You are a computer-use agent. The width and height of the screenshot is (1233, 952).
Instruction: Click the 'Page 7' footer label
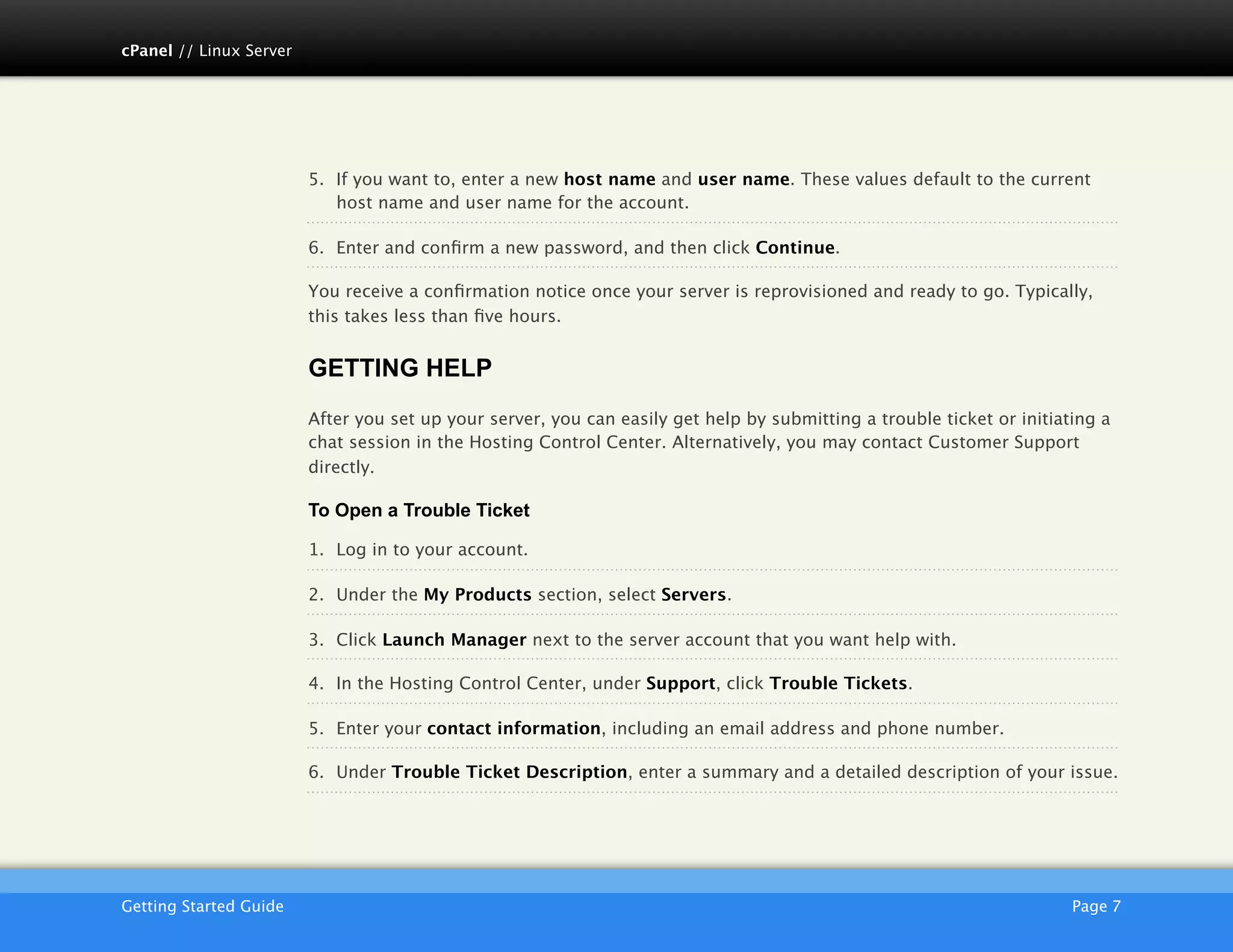coord(1096,906)
